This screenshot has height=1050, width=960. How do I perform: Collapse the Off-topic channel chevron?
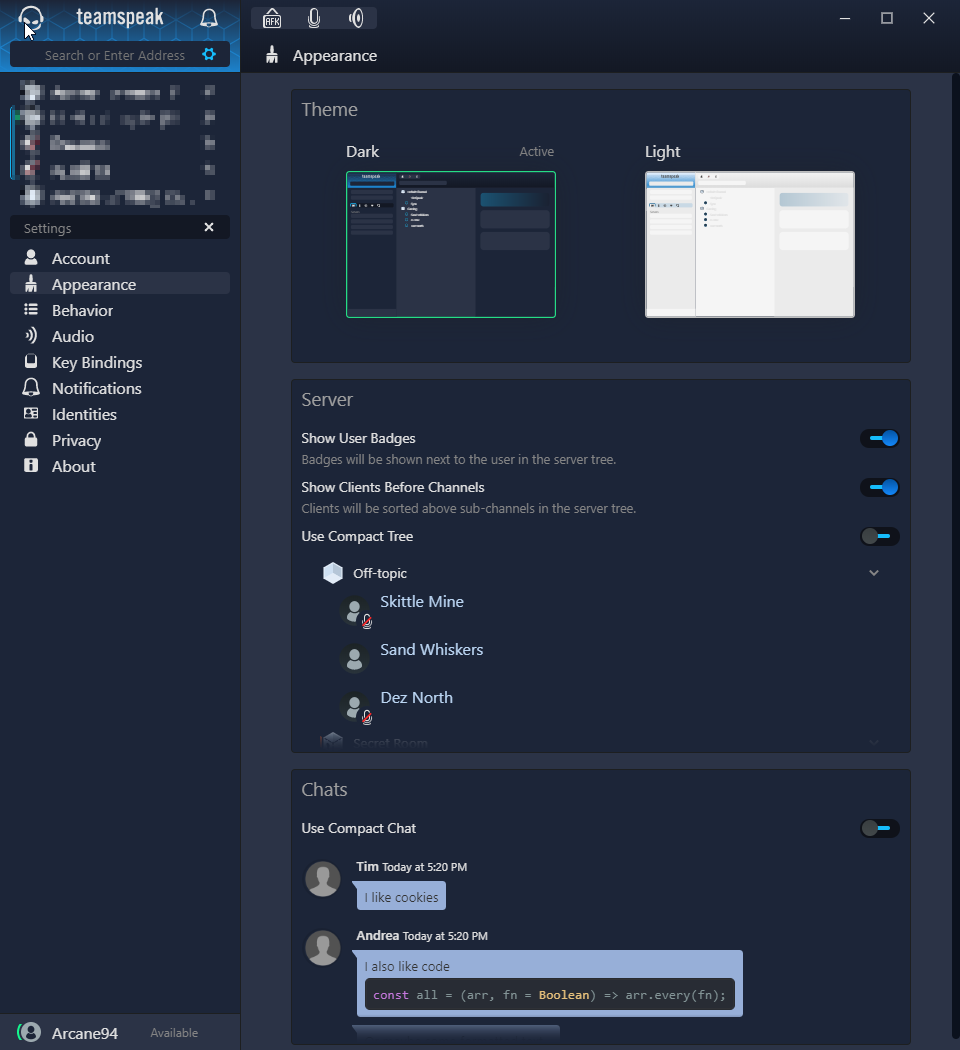[x=874, y=573]
